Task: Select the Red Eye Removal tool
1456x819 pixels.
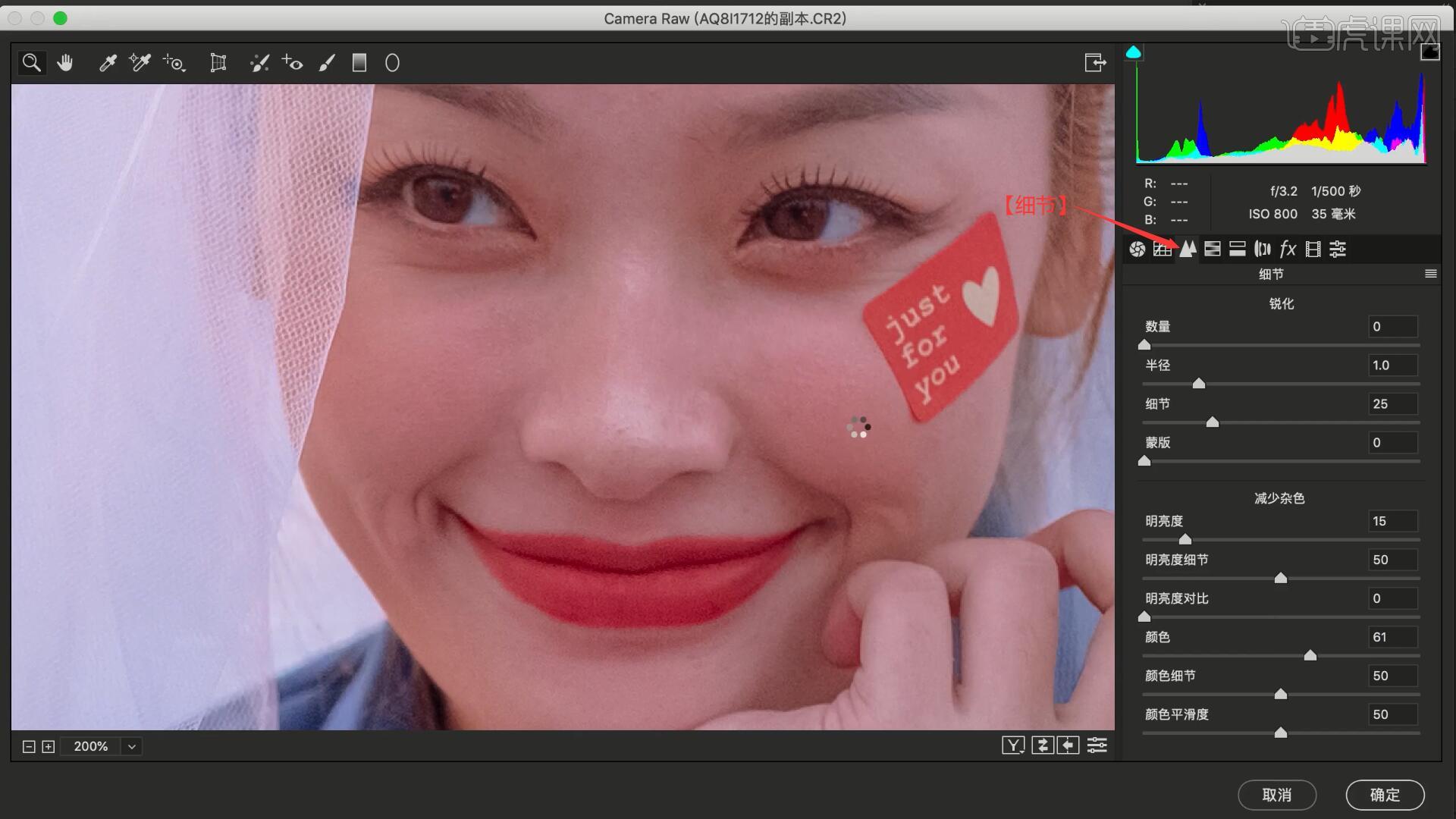Action: pyautogui.click(x=292, y=63)
